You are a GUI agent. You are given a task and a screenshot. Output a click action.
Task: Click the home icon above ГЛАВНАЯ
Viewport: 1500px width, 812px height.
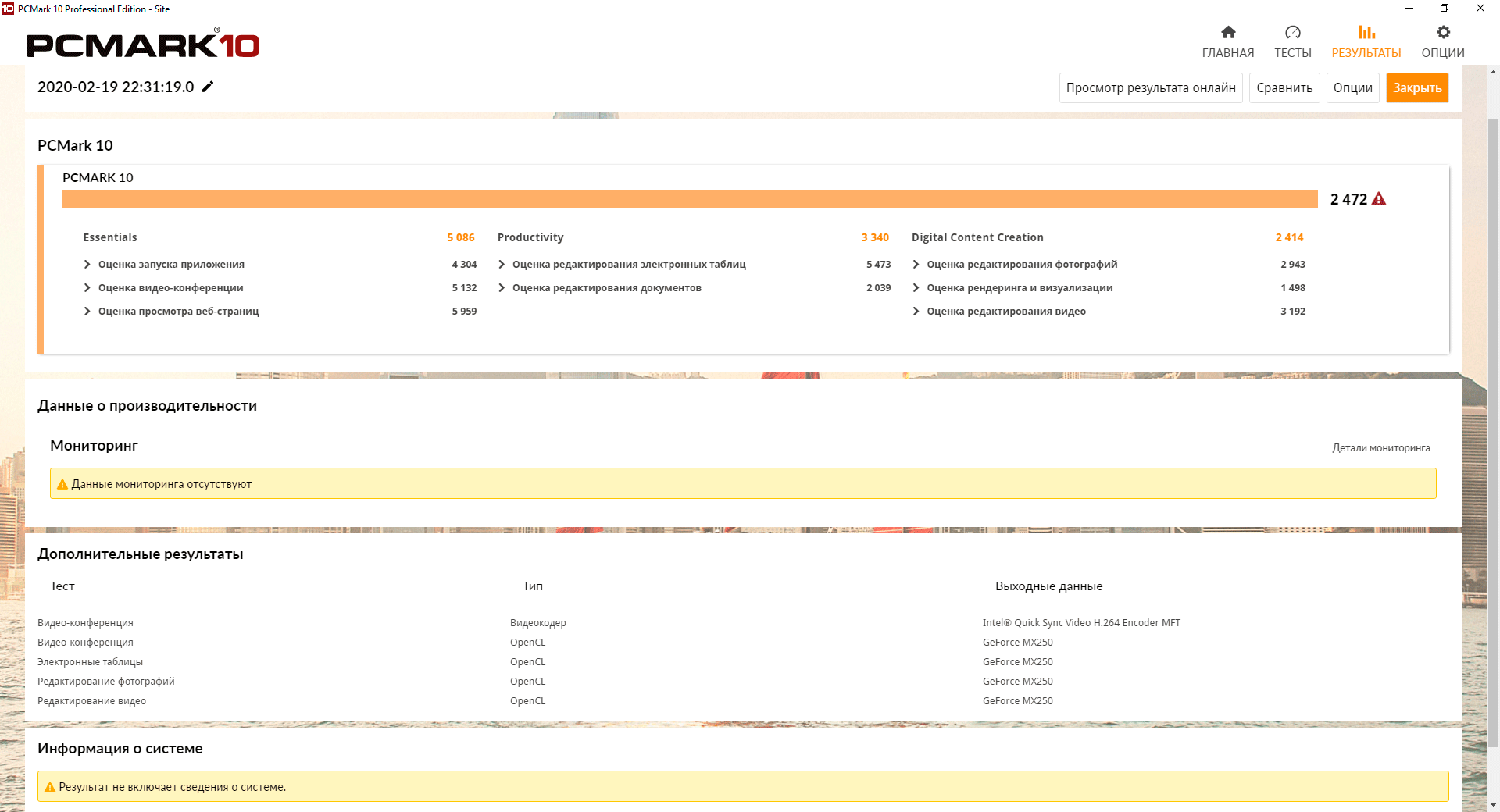1228,32
